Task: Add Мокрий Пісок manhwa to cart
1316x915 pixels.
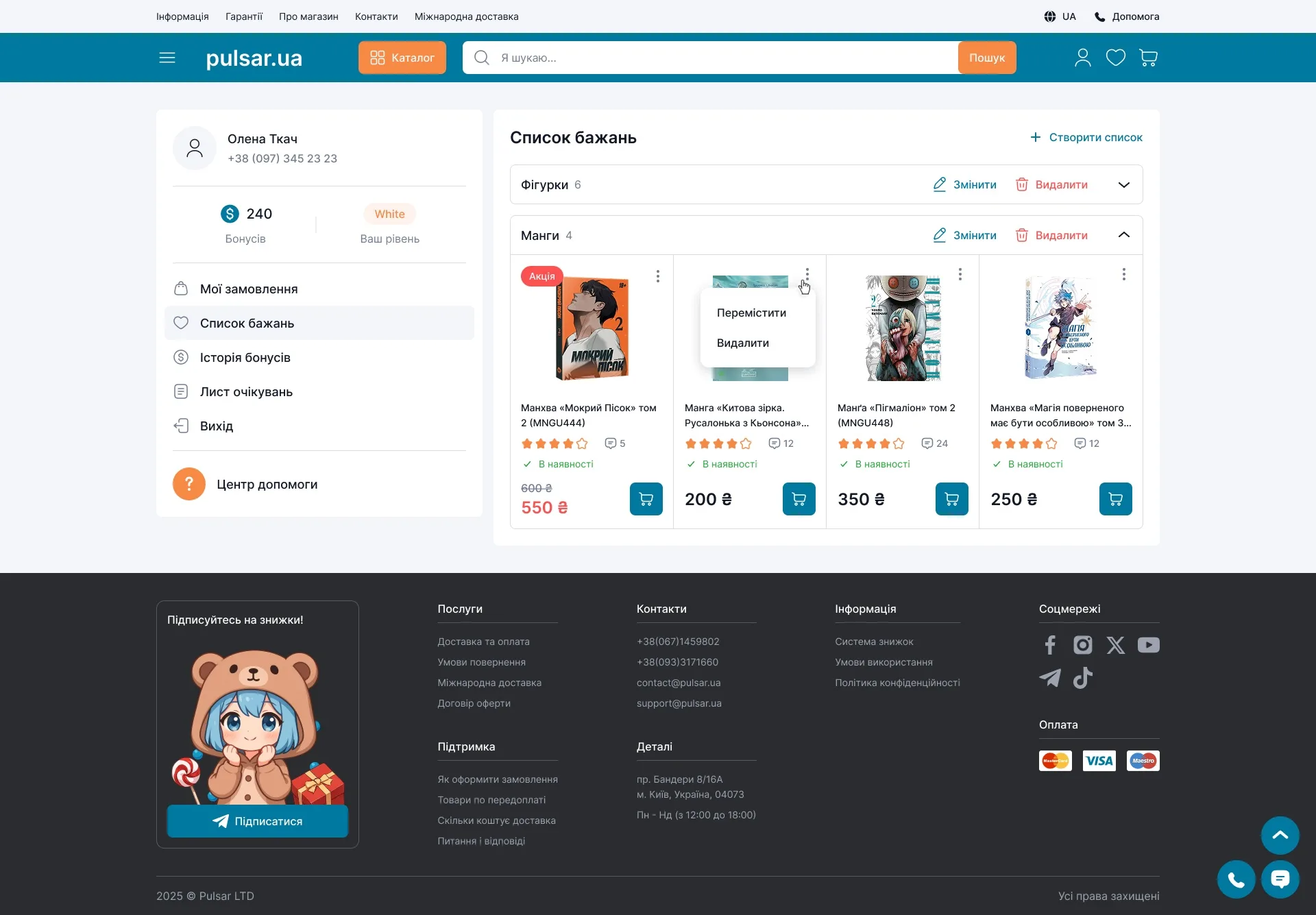Action: pyautogui.click(x=646, y=499)
